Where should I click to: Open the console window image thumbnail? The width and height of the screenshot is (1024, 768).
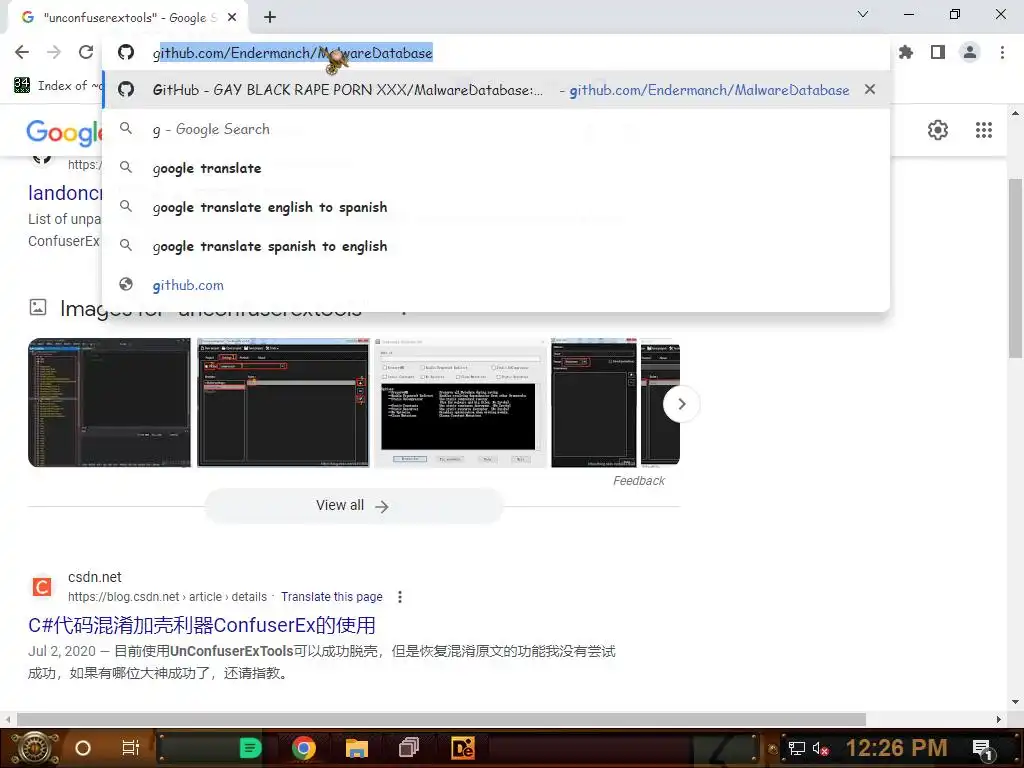pyautogui.click(x=460, y=402)
